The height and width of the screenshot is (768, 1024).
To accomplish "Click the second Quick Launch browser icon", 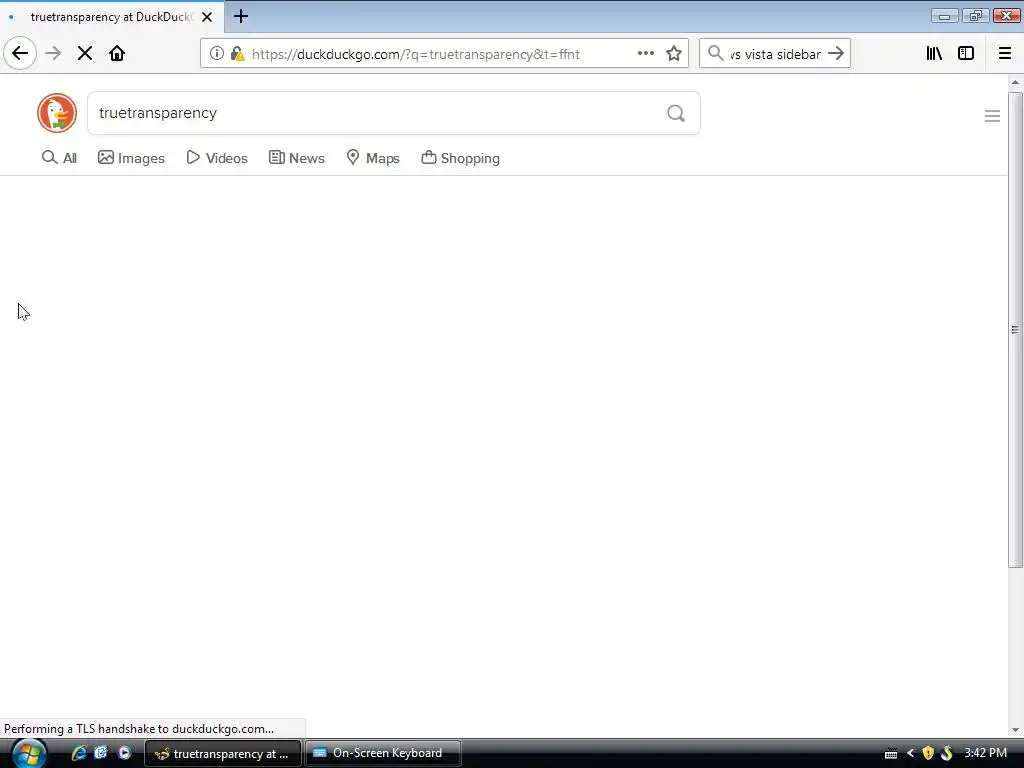I will (101, 753).
